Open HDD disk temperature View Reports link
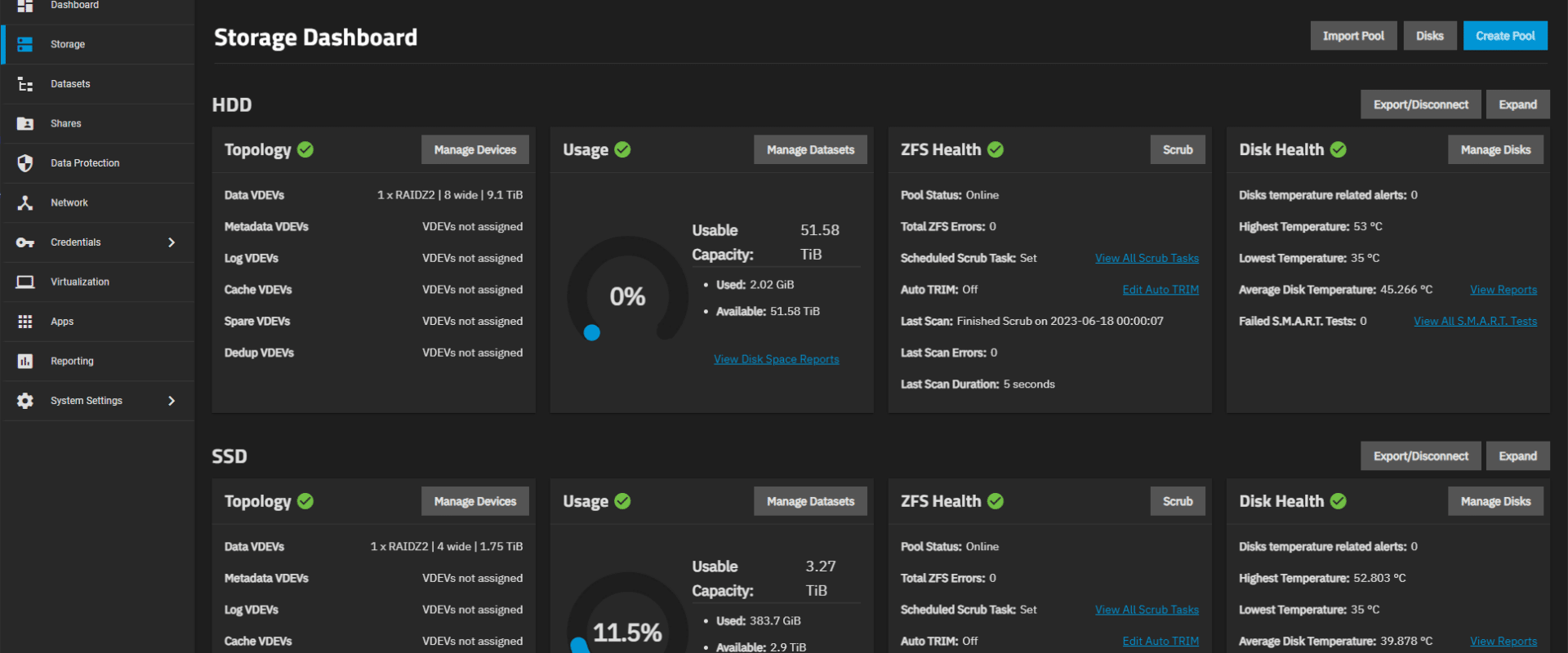 1503,290
